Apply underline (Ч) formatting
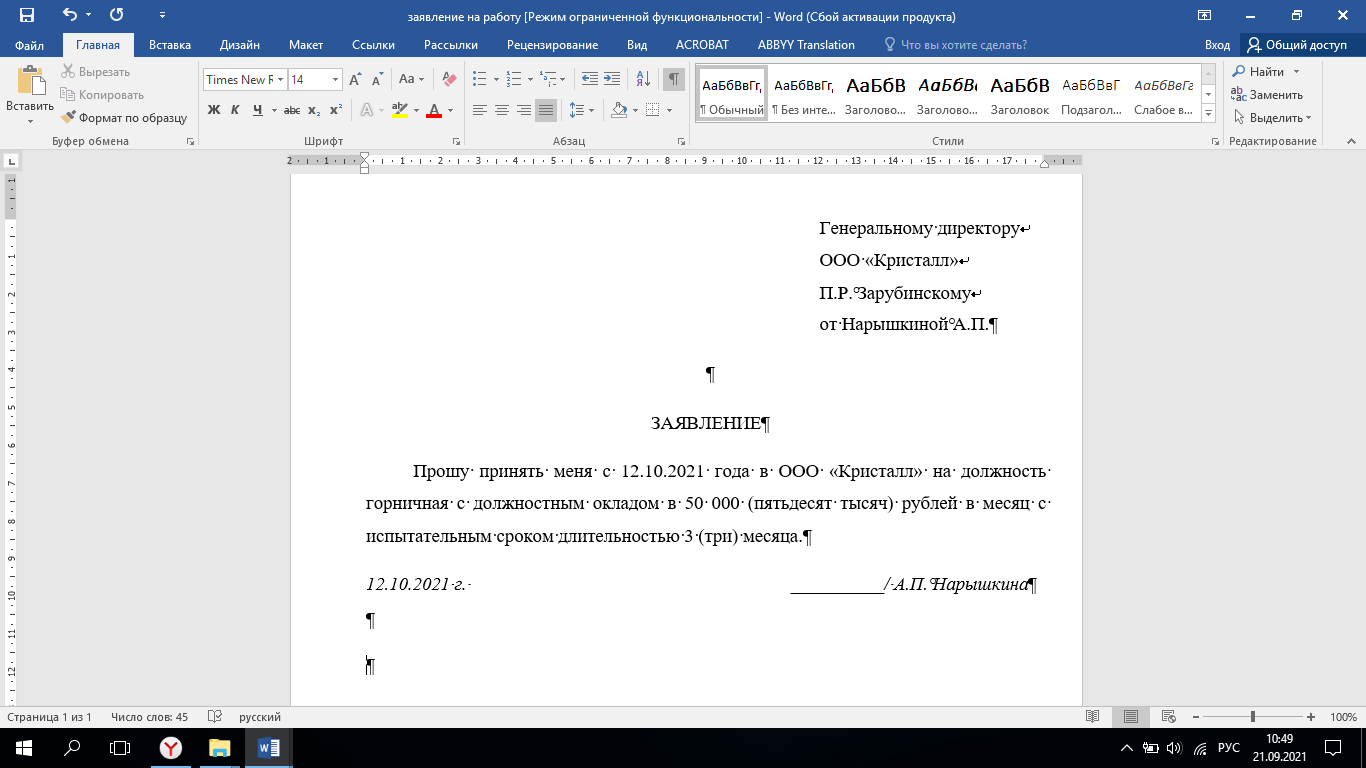 click(x=258, y=110)
